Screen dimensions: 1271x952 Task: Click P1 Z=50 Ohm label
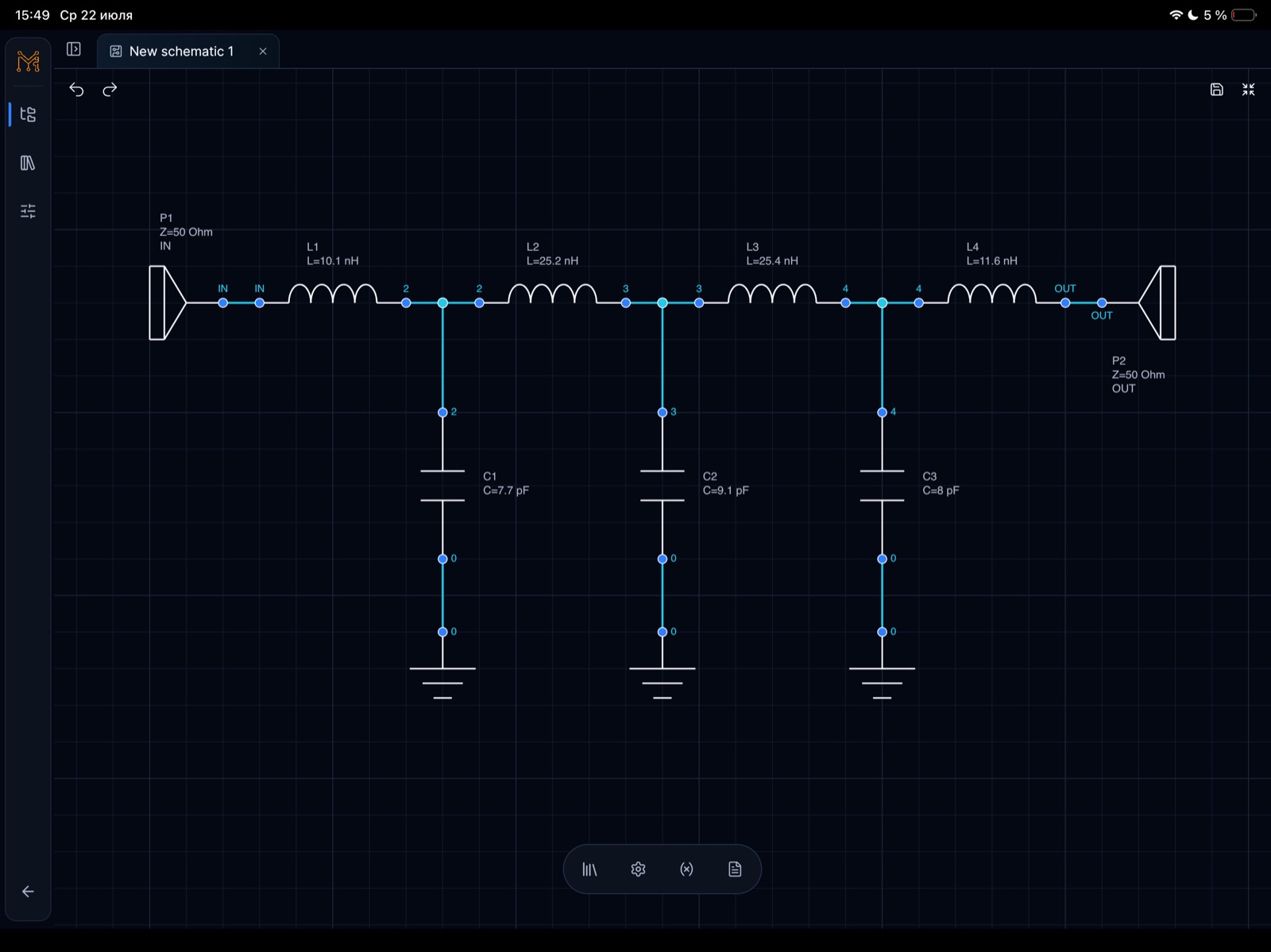click(186, 232)
